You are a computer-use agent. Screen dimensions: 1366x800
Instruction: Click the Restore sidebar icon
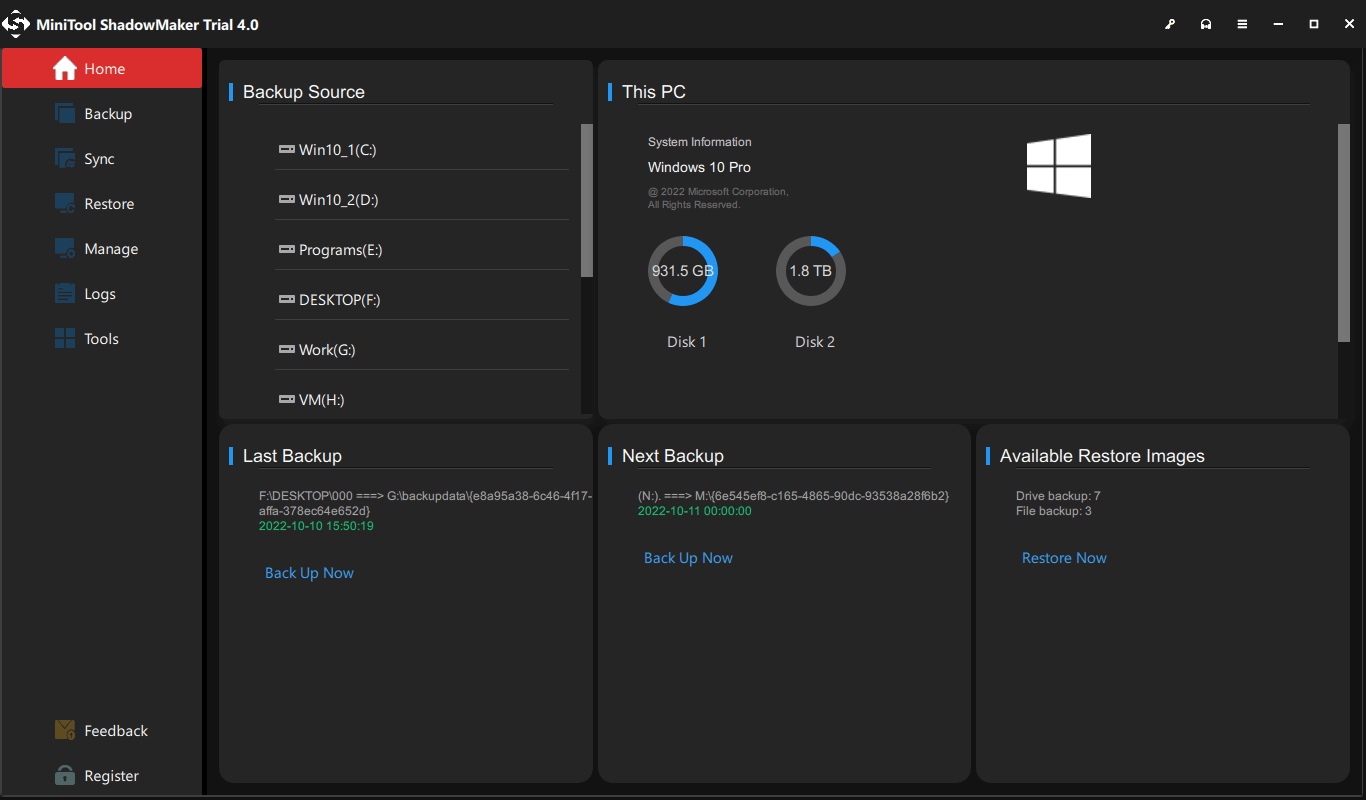66,204
